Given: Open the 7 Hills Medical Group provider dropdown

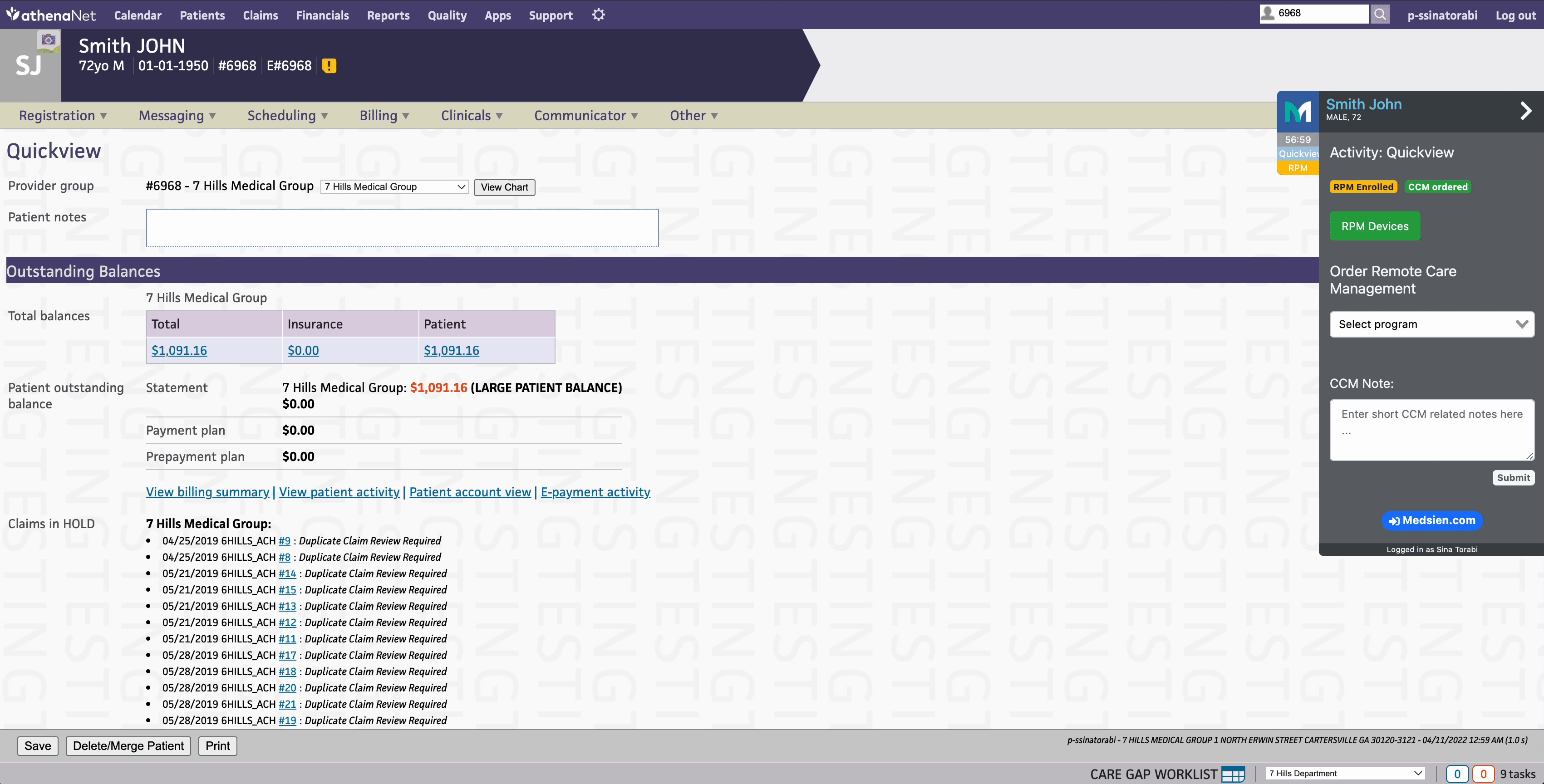Looking at the screenshot, I should point(394,187).
